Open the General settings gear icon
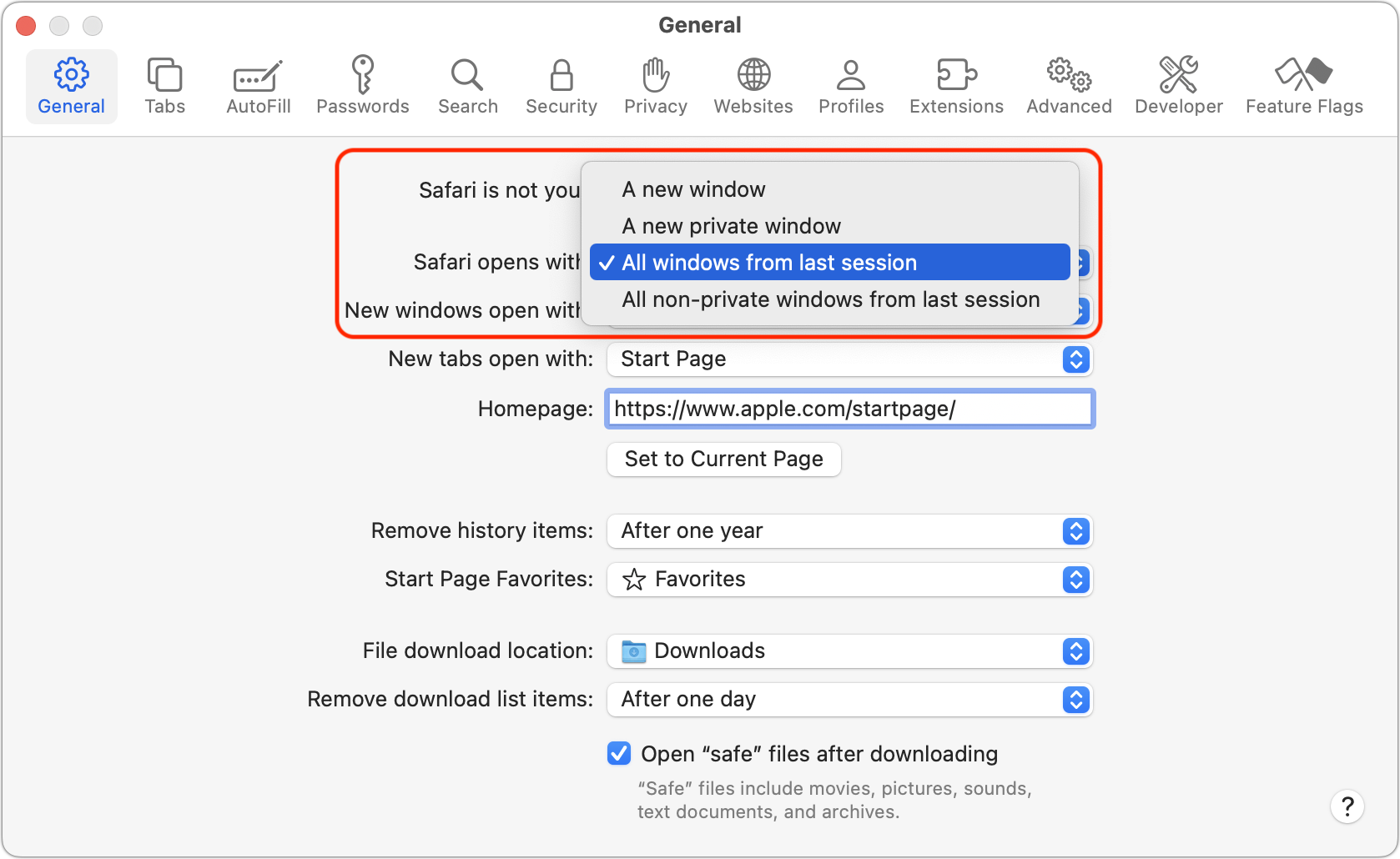1400x859 pixels. pyautogui.click(x=72, y=87)
